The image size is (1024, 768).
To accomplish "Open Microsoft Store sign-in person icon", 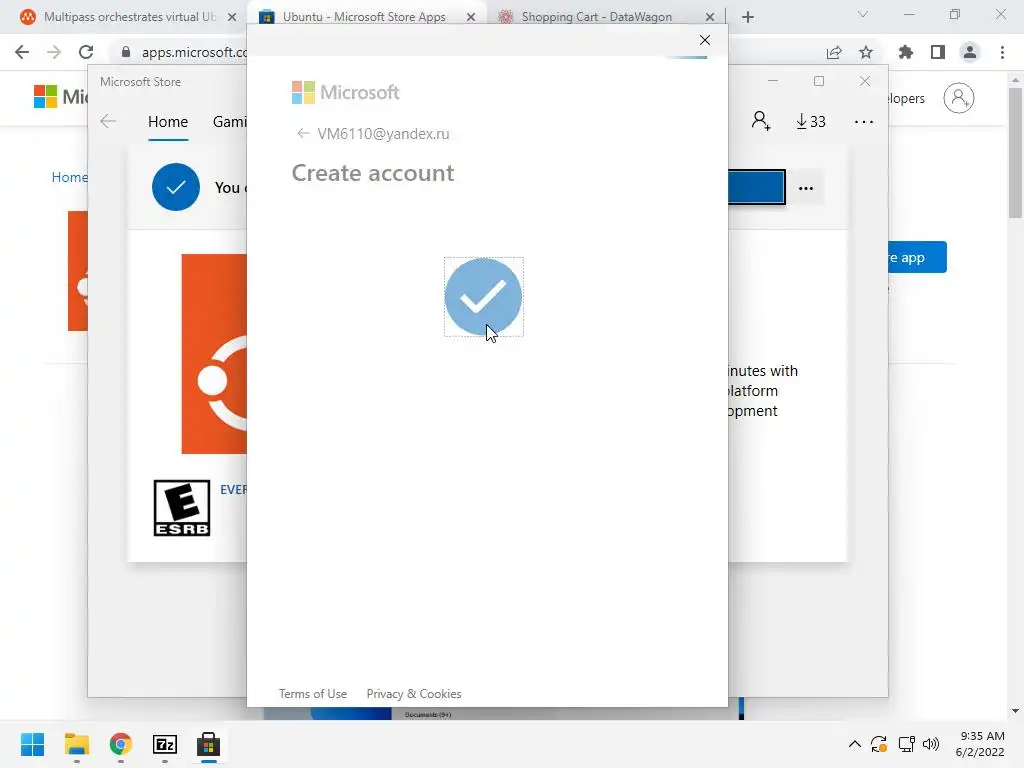I will click(761, 121).
